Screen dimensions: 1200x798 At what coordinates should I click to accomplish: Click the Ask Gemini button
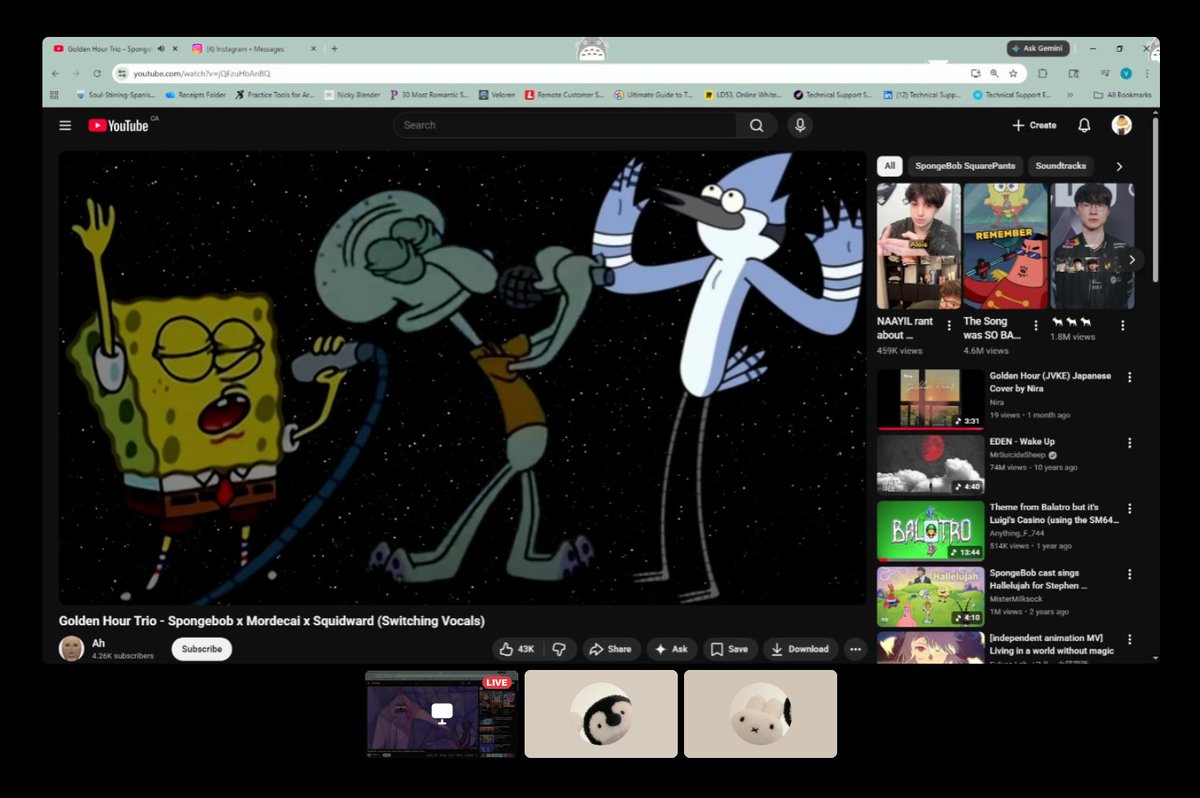click(x=1038, y=48)
